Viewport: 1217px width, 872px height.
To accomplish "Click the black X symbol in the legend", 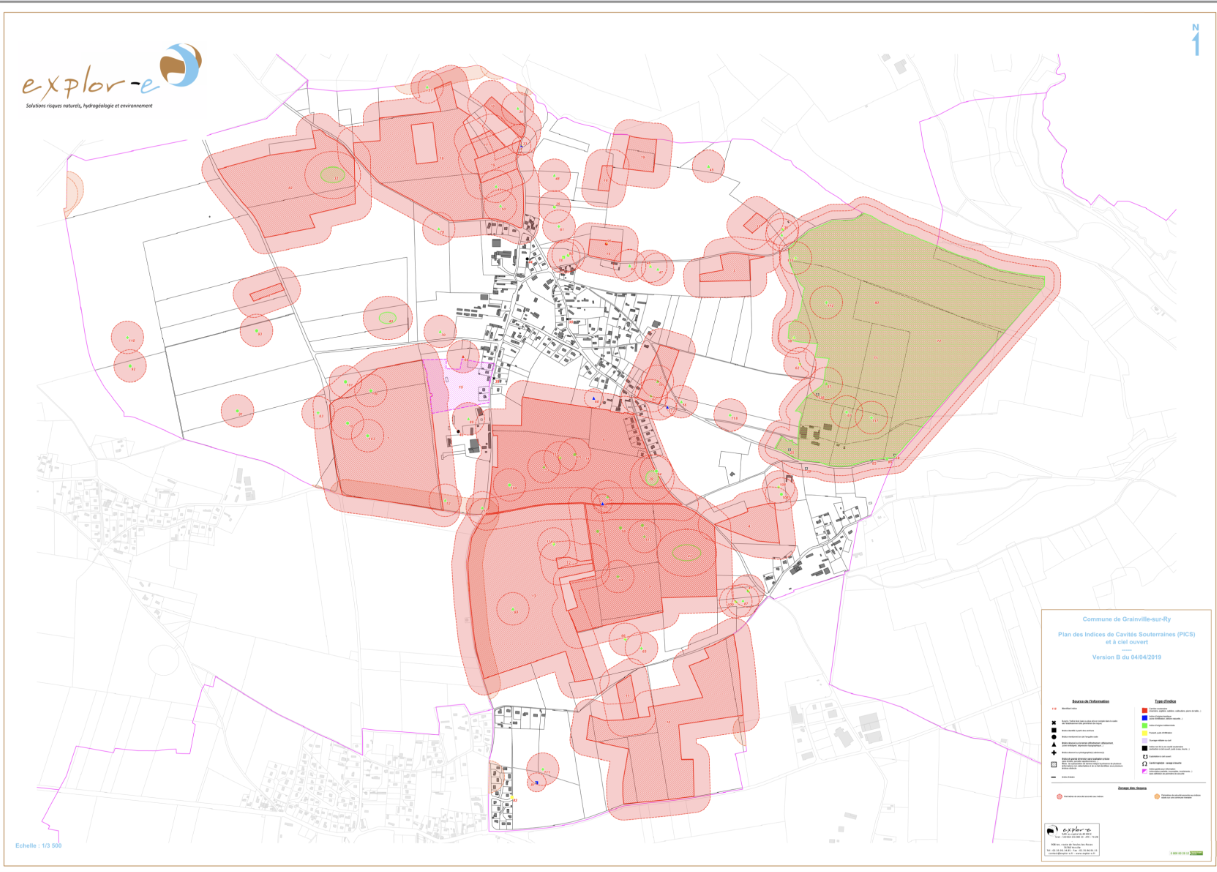I will [x=1054, y=722].
